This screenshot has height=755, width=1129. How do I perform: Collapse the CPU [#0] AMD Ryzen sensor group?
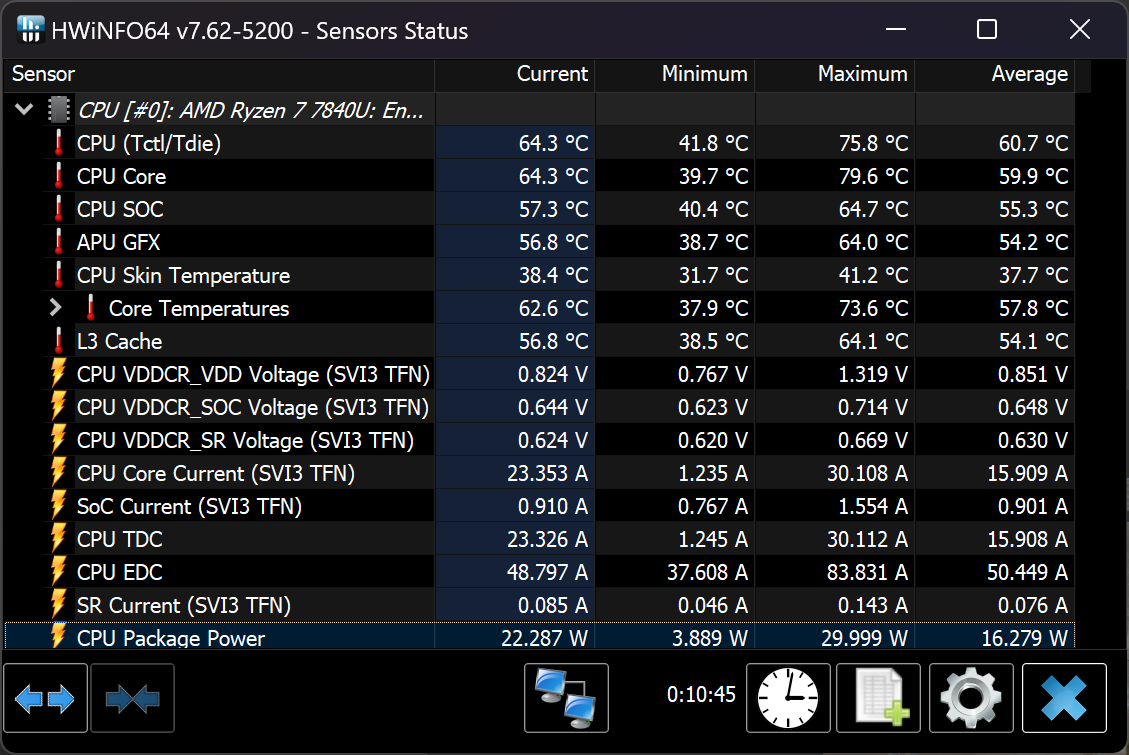24,110
